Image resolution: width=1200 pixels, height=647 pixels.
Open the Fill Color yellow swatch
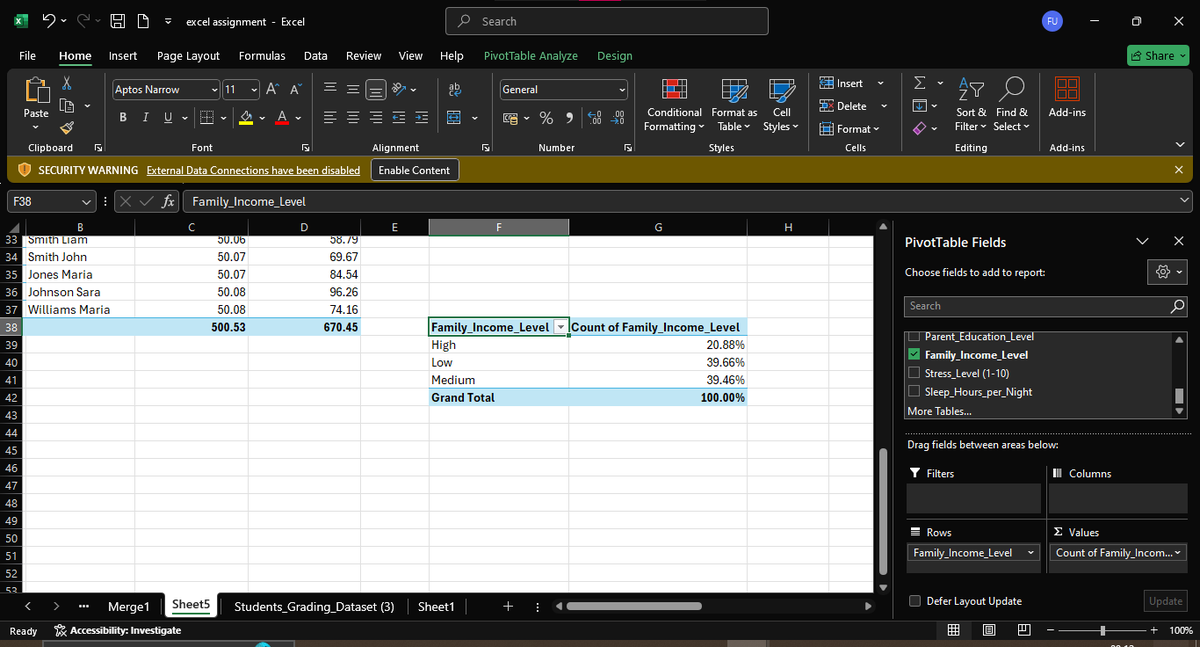[247, 118]
